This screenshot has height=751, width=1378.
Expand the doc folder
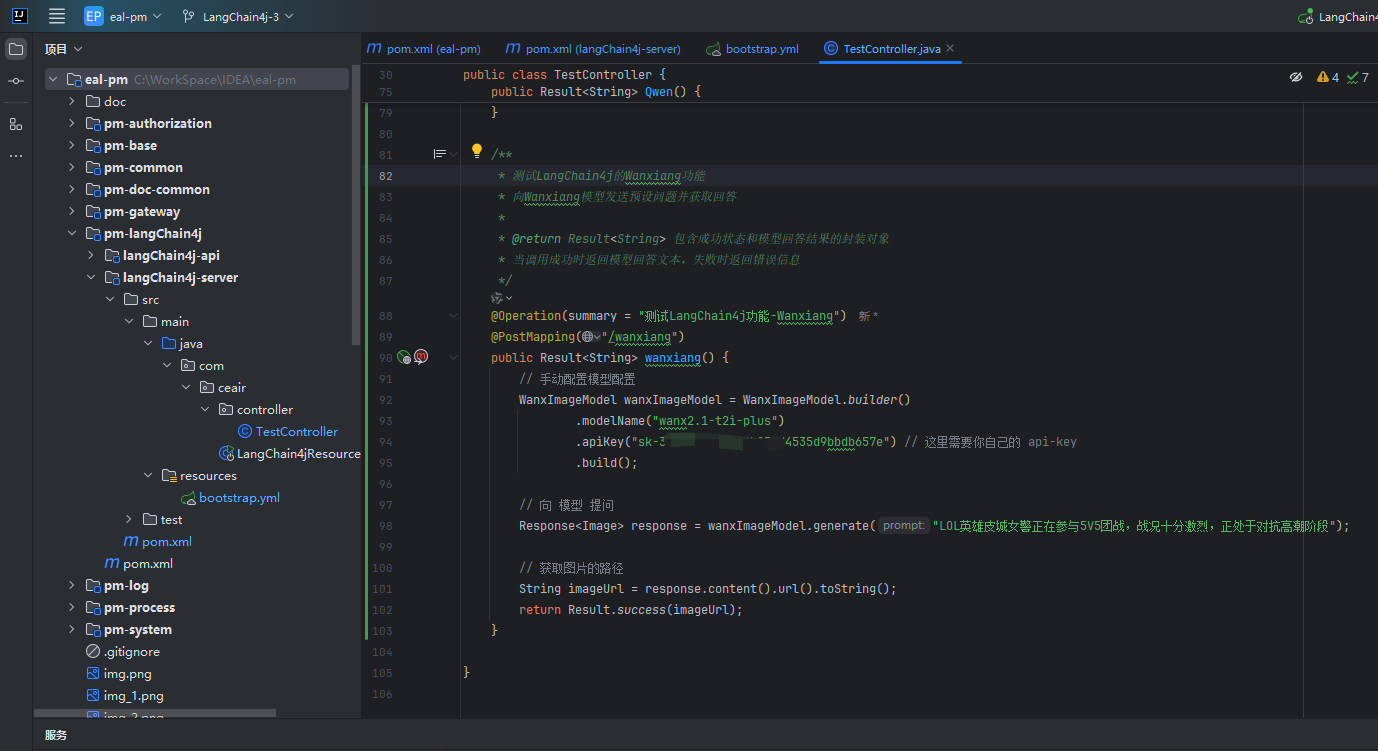[x=72, y=101]
